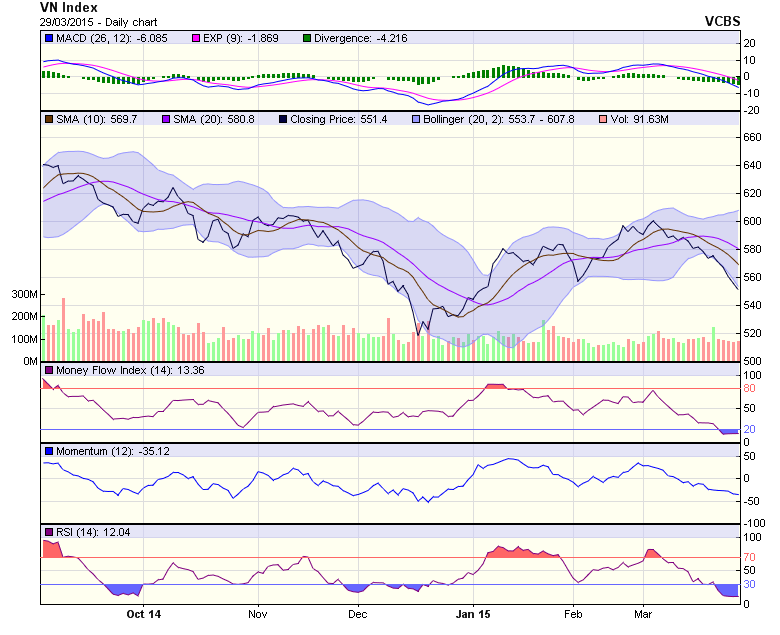Click the brown SMA (10) legend swatch
The image size is (780, 635).
coord(49,119)
